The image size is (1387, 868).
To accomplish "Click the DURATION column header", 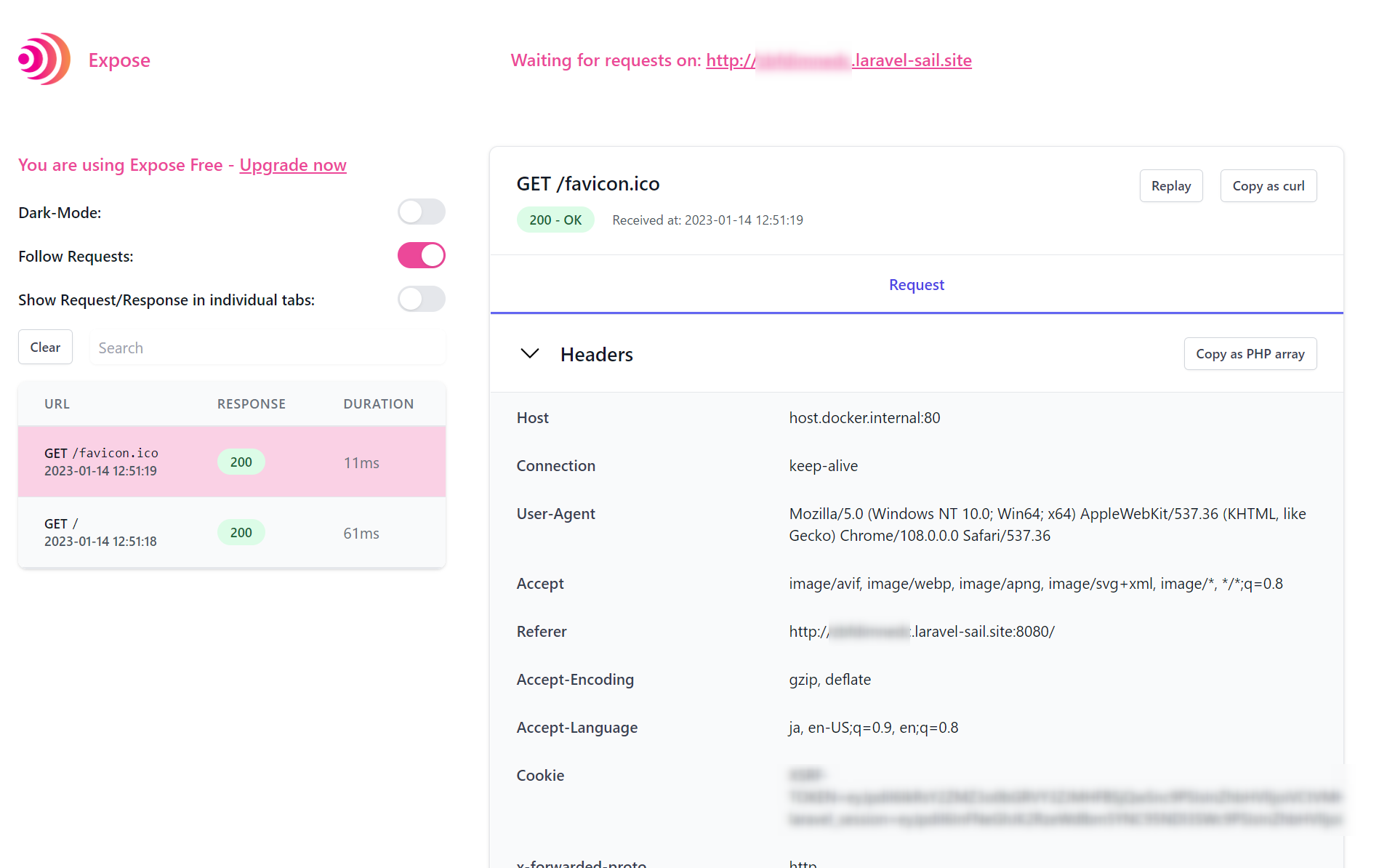I will click(x=379, y=404).
